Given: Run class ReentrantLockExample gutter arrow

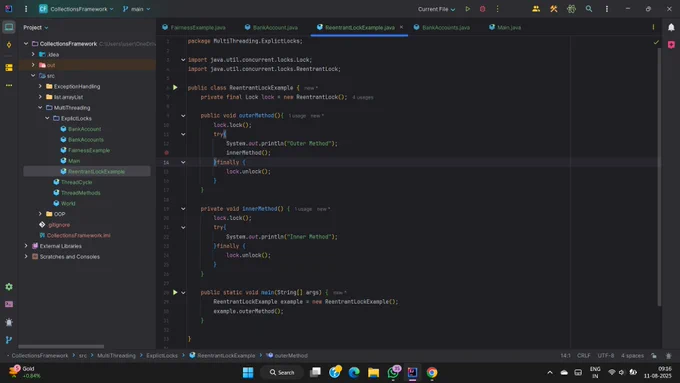Looking at the screenshot, I should (175, 88).
